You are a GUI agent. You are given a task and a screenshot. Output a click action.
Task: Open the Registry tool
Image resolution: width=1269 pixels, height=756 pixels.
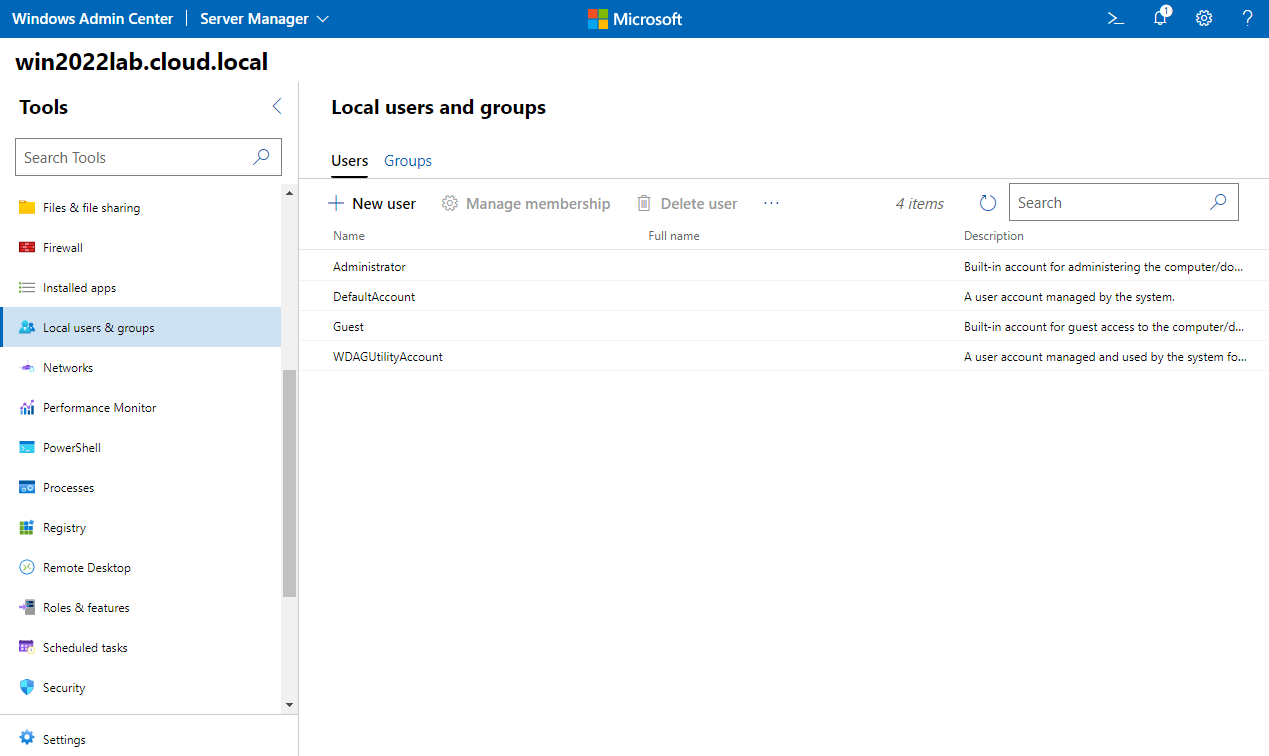coord(140,528)
